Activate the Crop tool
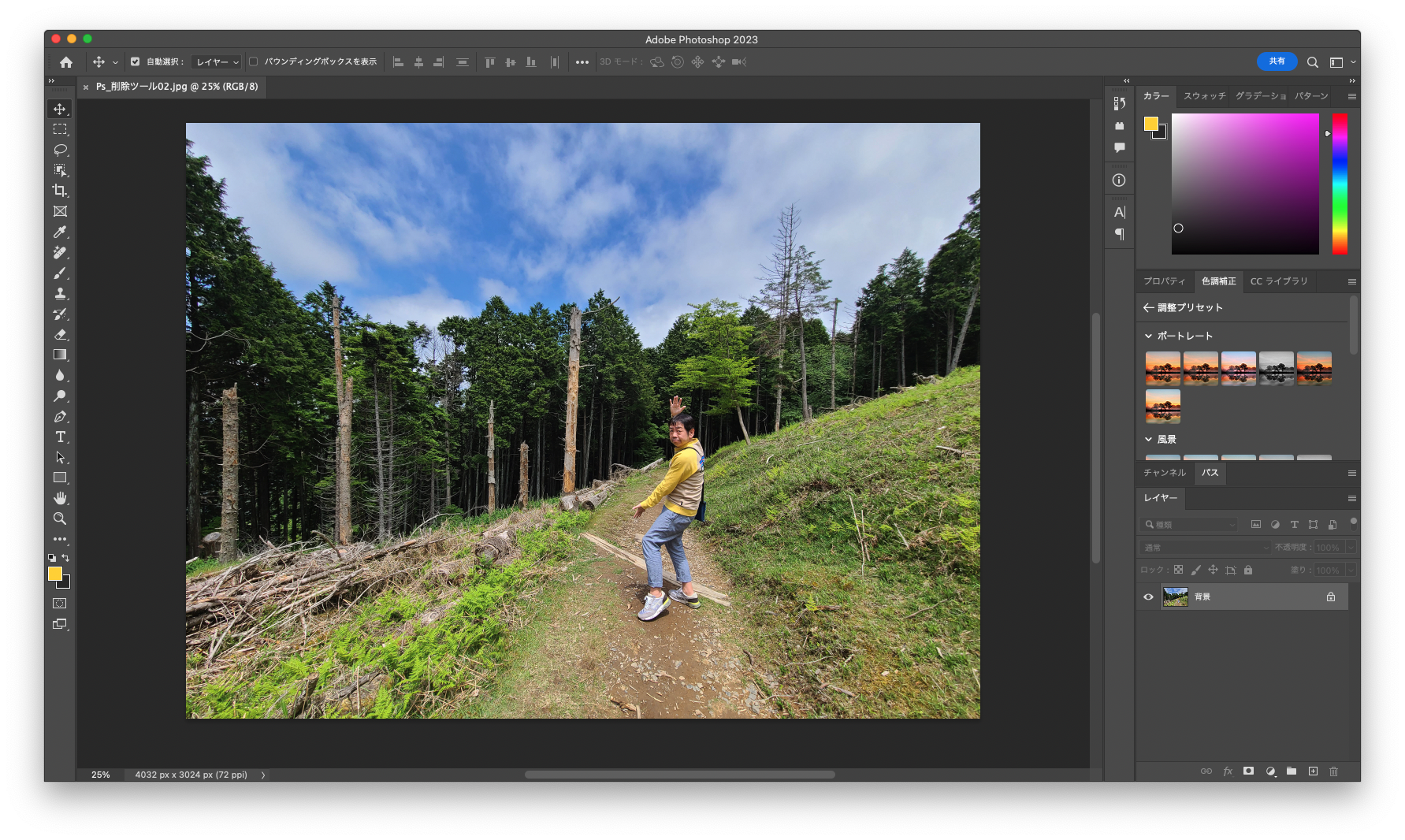Screen dimensions: 1405x840 [60, 191]
